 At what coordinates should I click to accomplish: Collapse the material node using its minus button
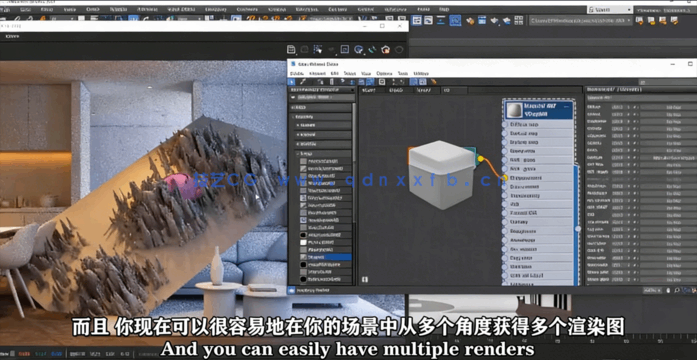(x=566, y=107)
